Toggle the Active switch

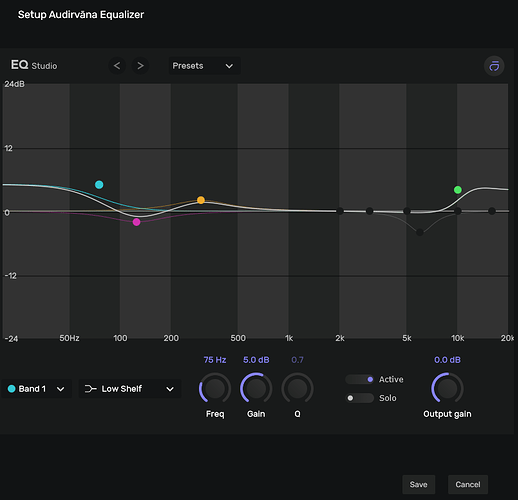(359, 379)
